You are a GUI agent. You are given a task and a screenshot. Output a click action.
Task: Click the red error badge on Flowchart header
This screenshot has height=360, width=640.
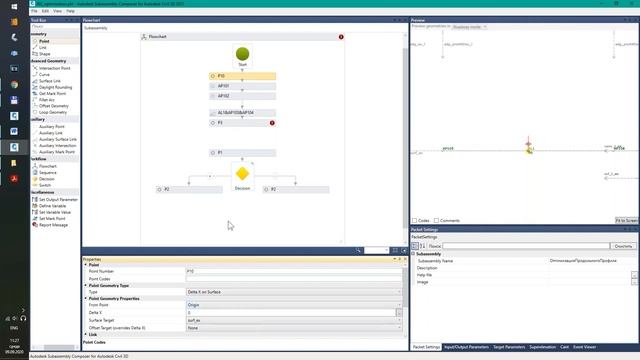[x=341, y=37]
